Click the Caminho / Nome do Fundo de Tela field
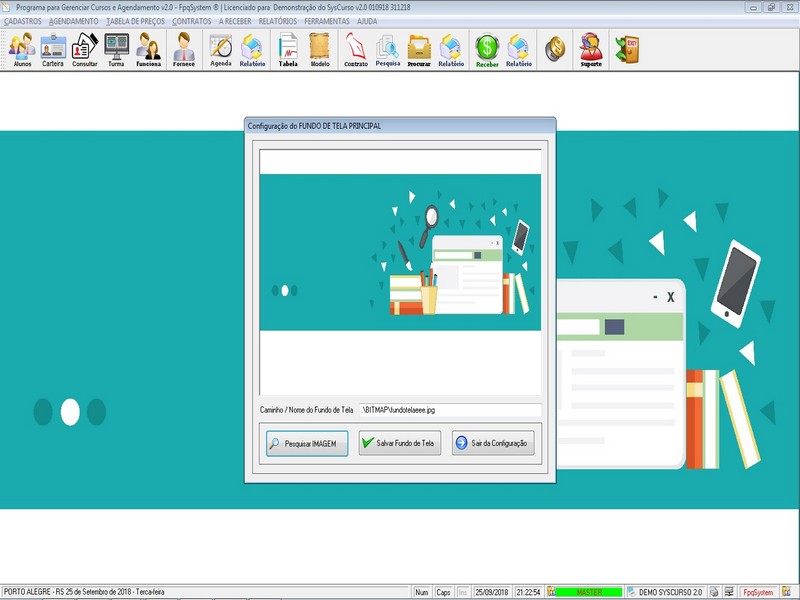The image size is (800, 600). pyautogui.click(x=450, y=410)
